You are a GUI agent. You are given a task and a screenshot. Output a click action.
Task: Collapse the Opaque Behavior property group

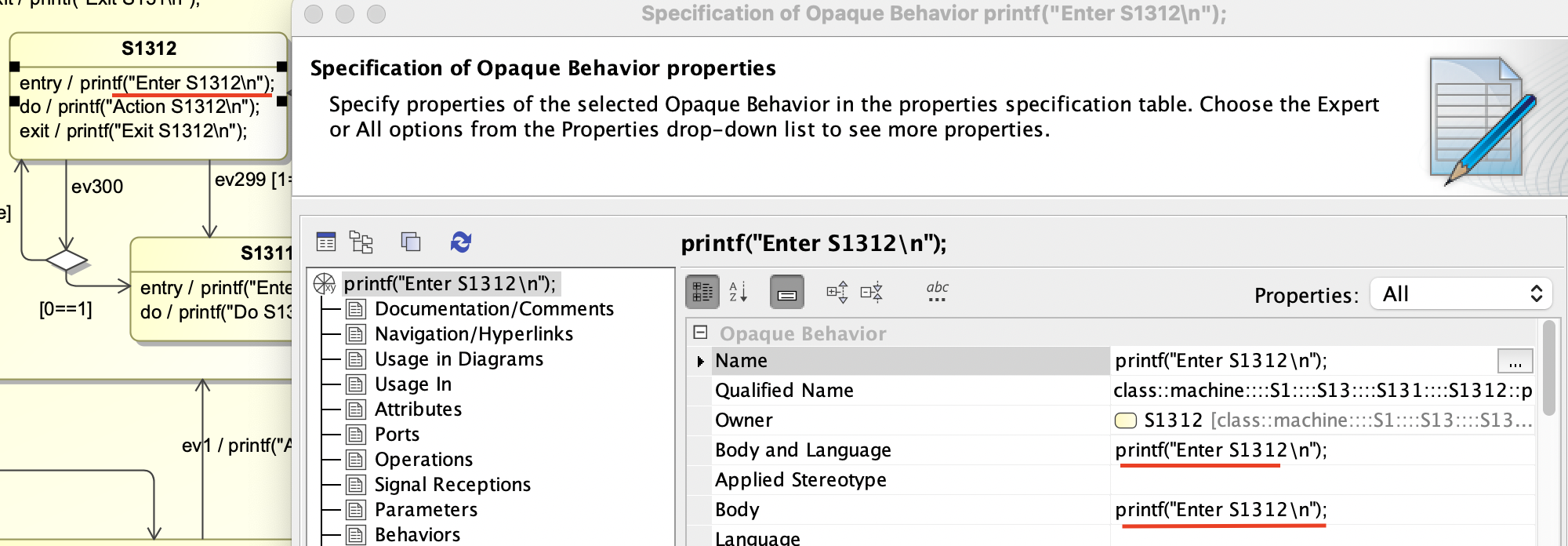tap(701, 333)
